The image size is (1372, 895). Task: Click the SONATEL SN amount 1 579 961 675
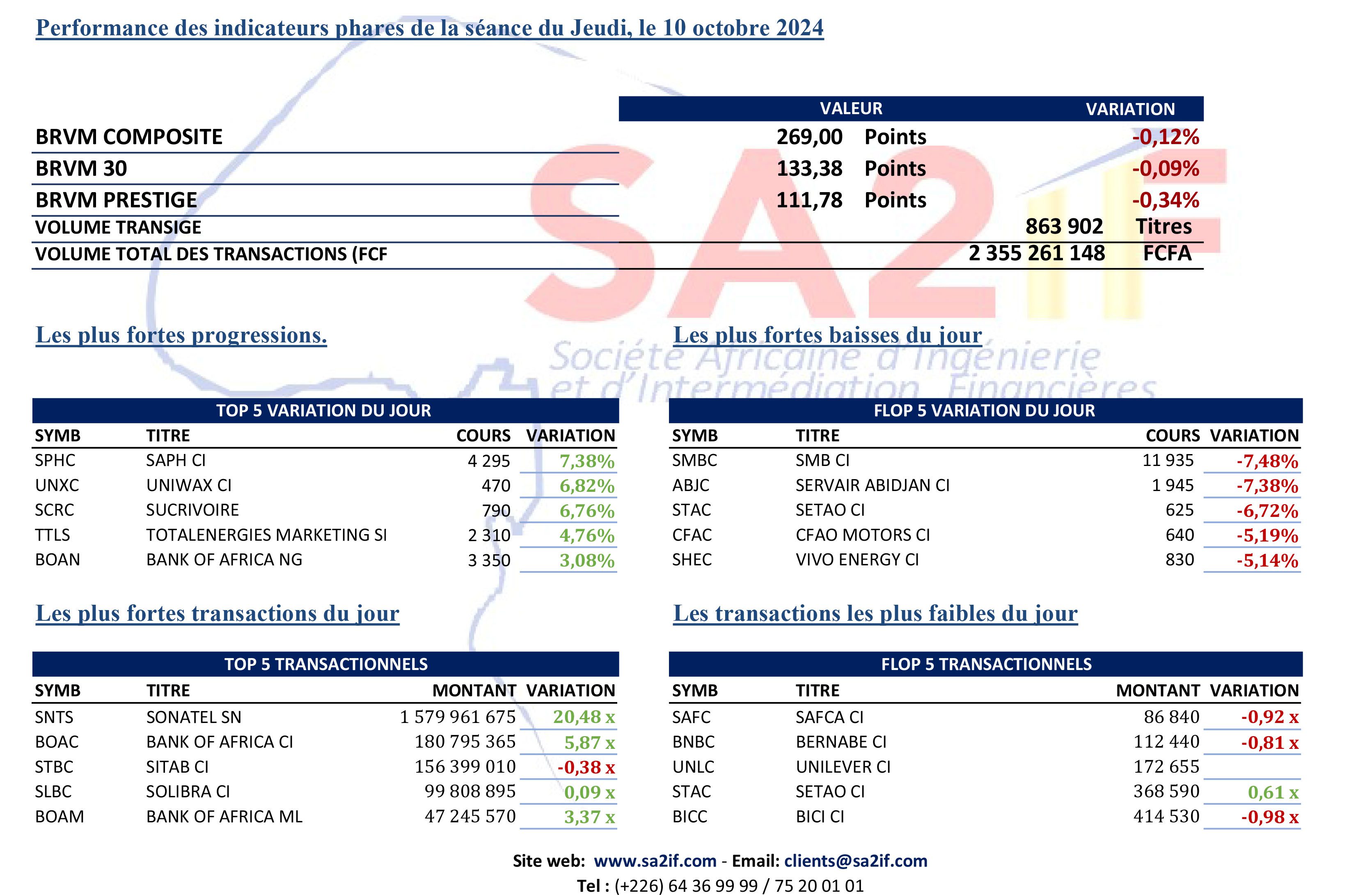[x=458, y=717]
